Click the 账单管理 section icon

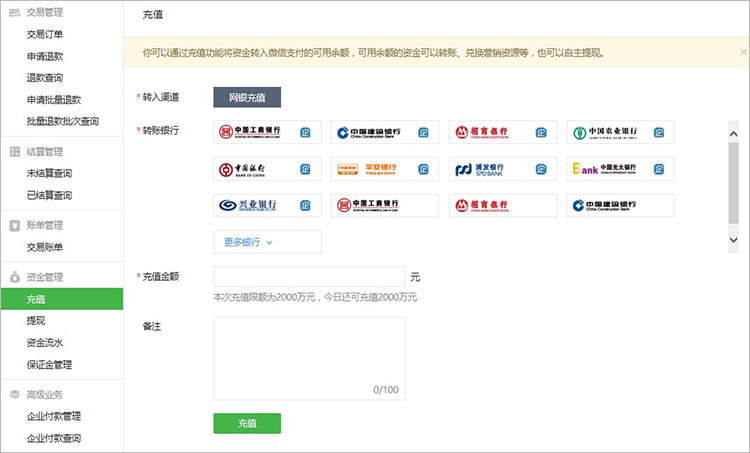click(15, 225)
